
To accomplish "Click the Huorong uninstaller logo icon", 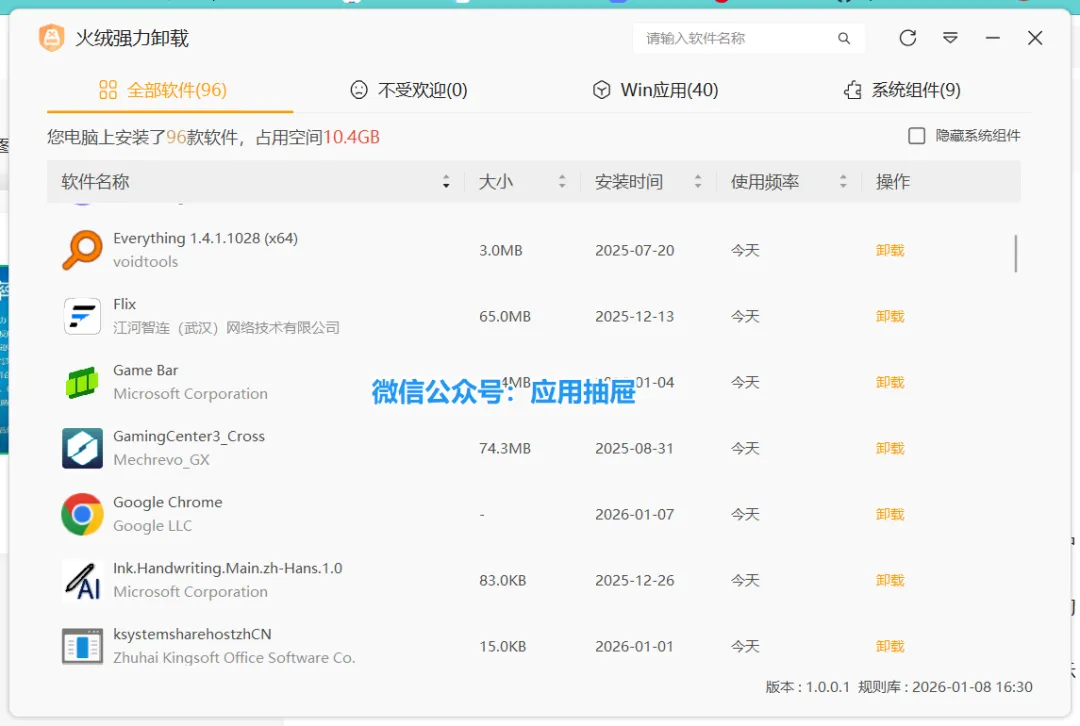I will point(52,38).
